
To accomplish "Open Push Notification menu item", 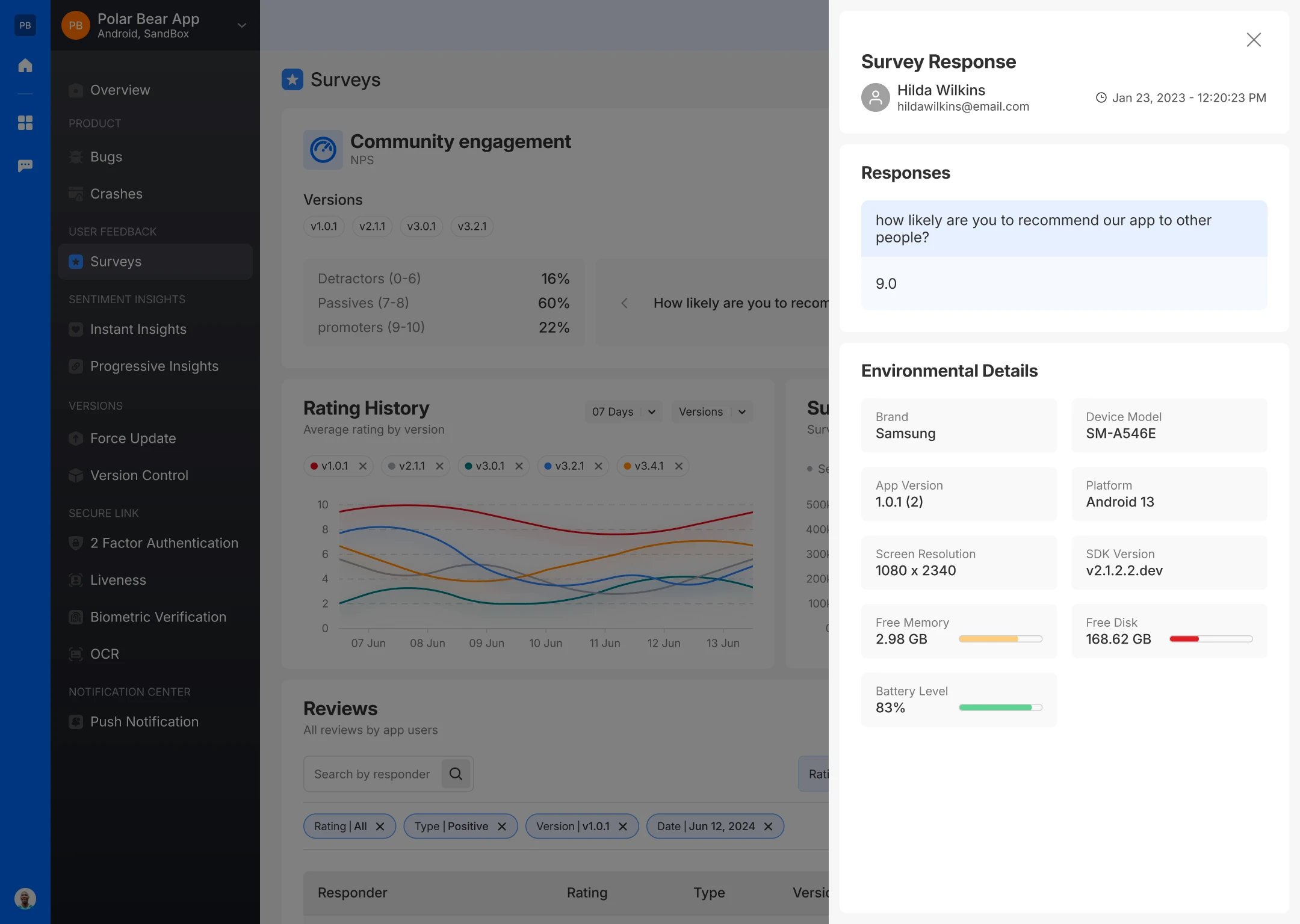I will (x=144, y=721).
